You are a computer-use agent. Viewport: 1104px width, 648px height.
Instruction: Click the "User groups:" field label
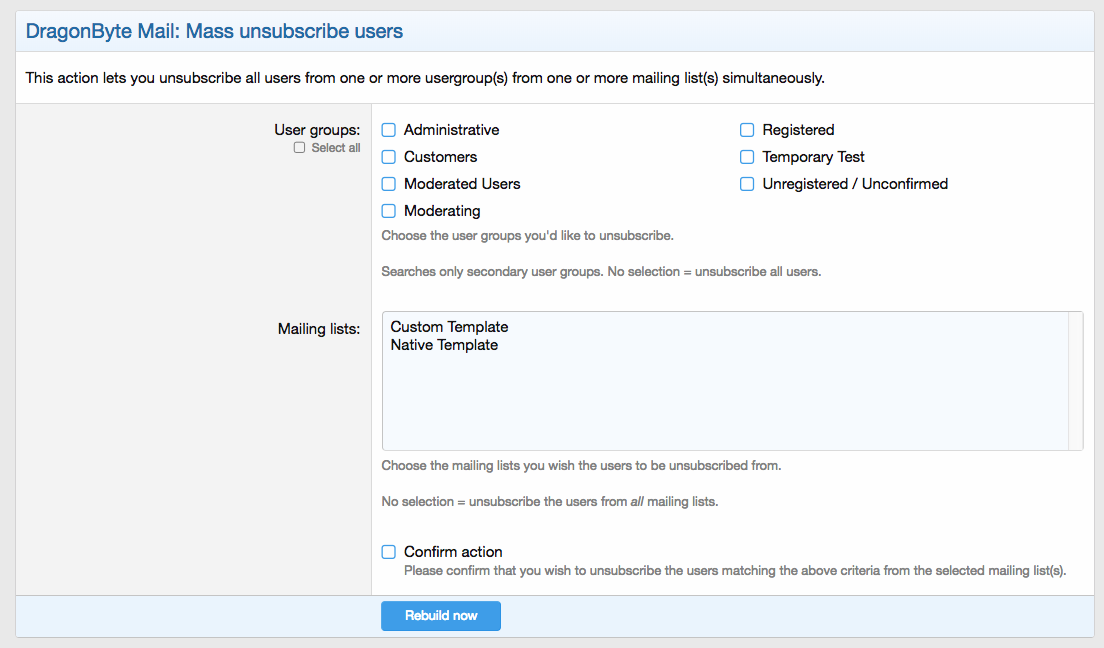pos(317,130)
